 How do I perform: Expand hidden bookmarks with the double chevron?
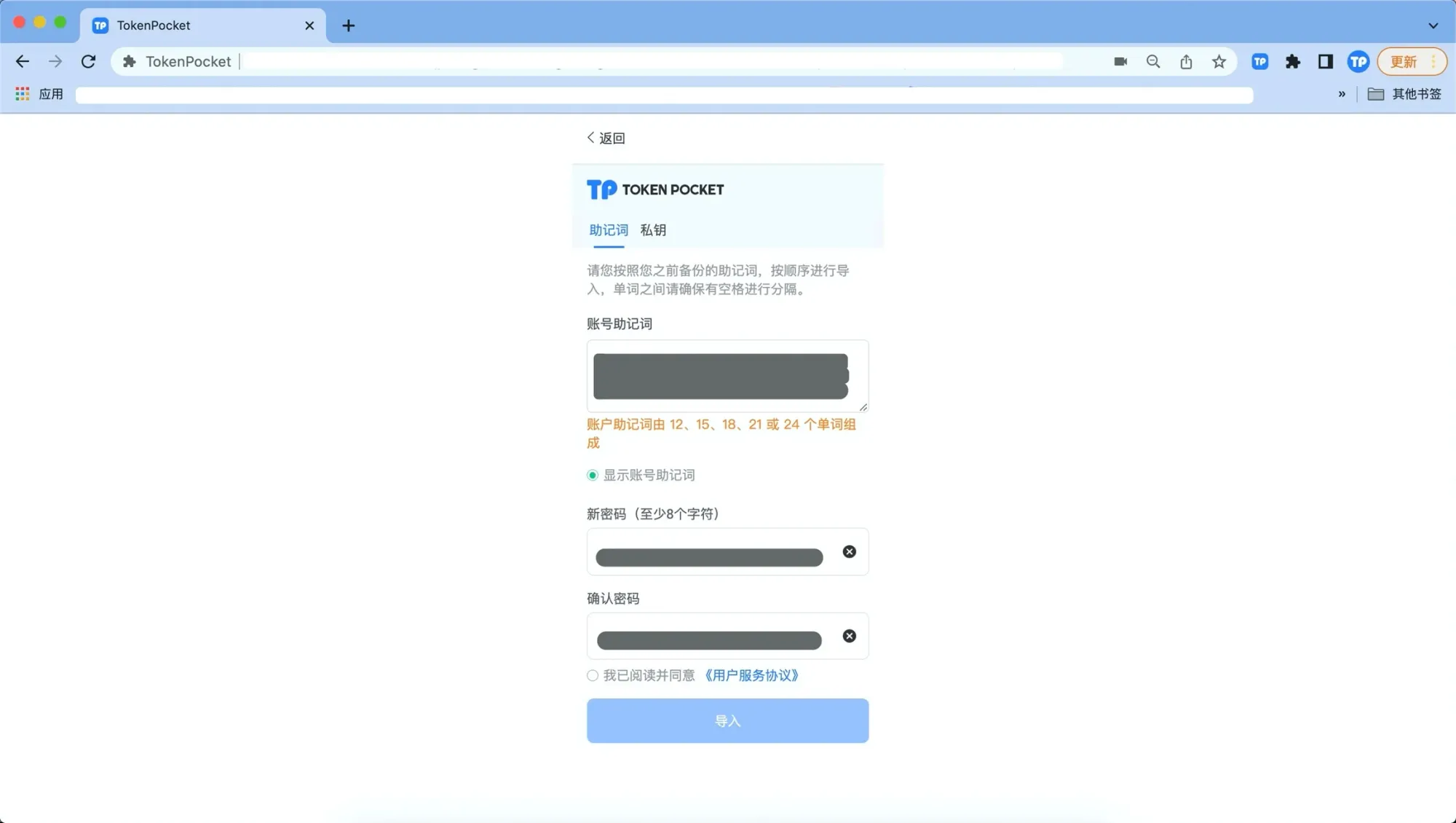(1342, 94)
